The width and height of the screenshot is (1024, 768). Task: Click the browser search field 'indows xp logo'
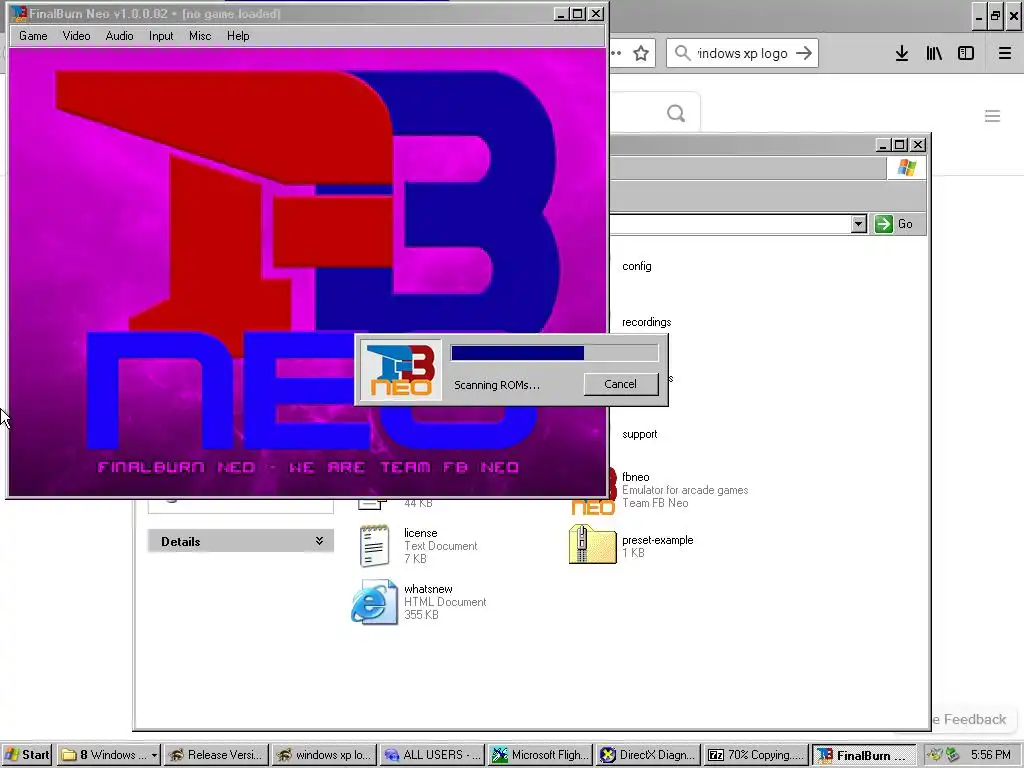pos(742,53)
